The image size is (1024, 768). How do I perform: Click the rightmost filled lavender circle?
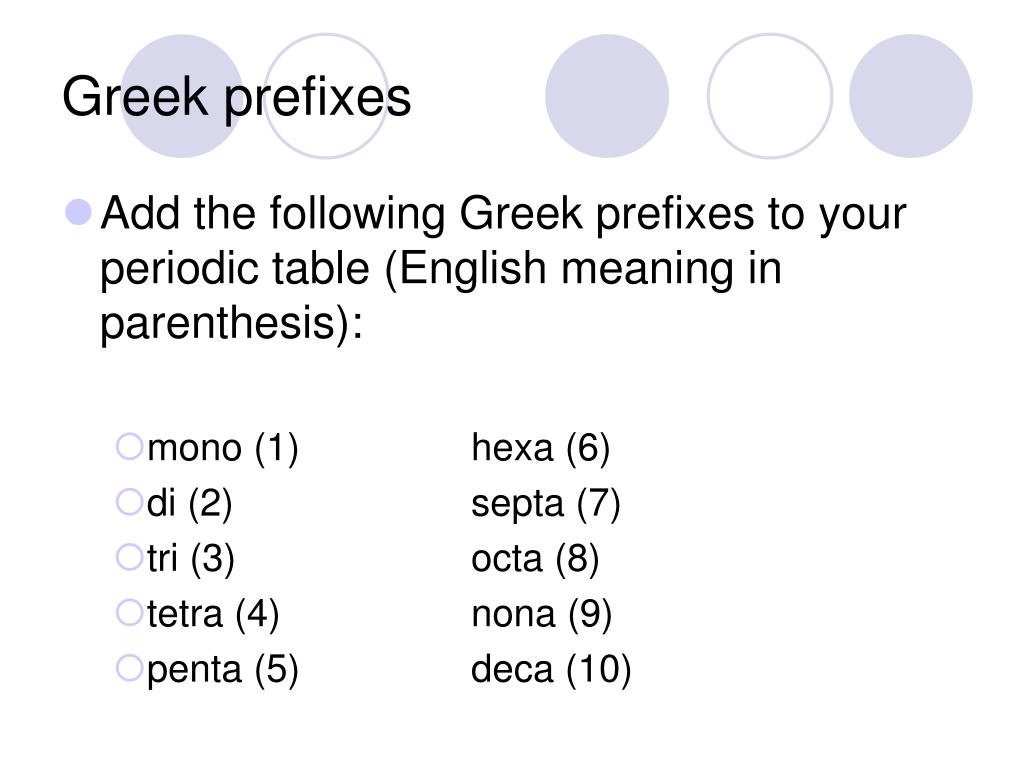pyautogui.click(x=910, y=95)
